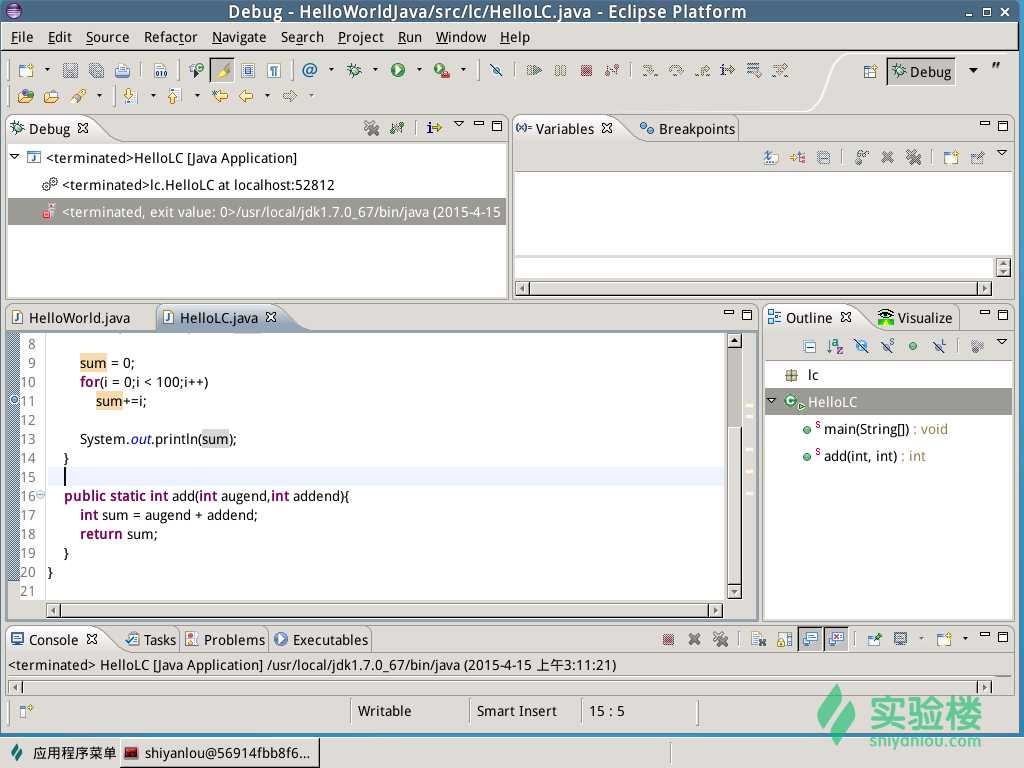
Task: Click the External Tools run icon
Action: point(441,70)
